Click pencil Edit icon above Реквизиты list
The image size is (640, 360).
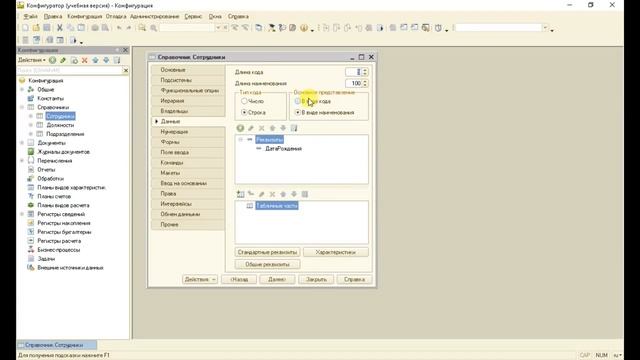251,128
